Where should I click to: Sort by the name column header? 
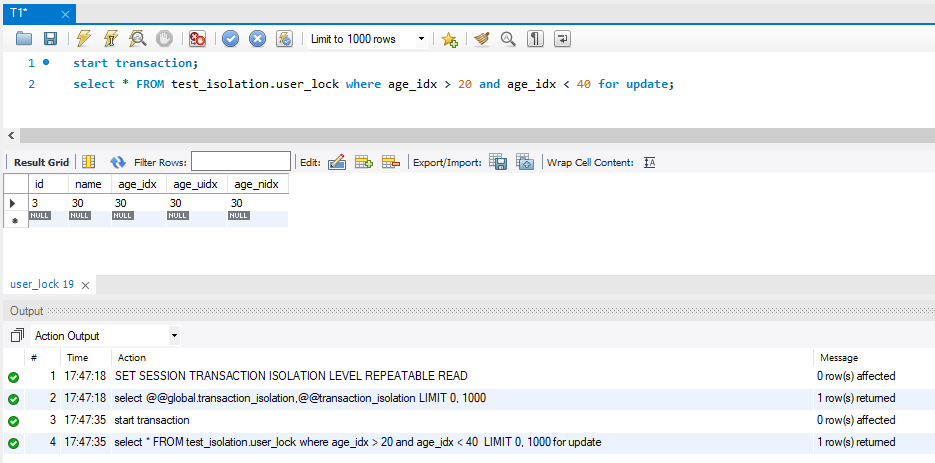click(x=89, y=184)
